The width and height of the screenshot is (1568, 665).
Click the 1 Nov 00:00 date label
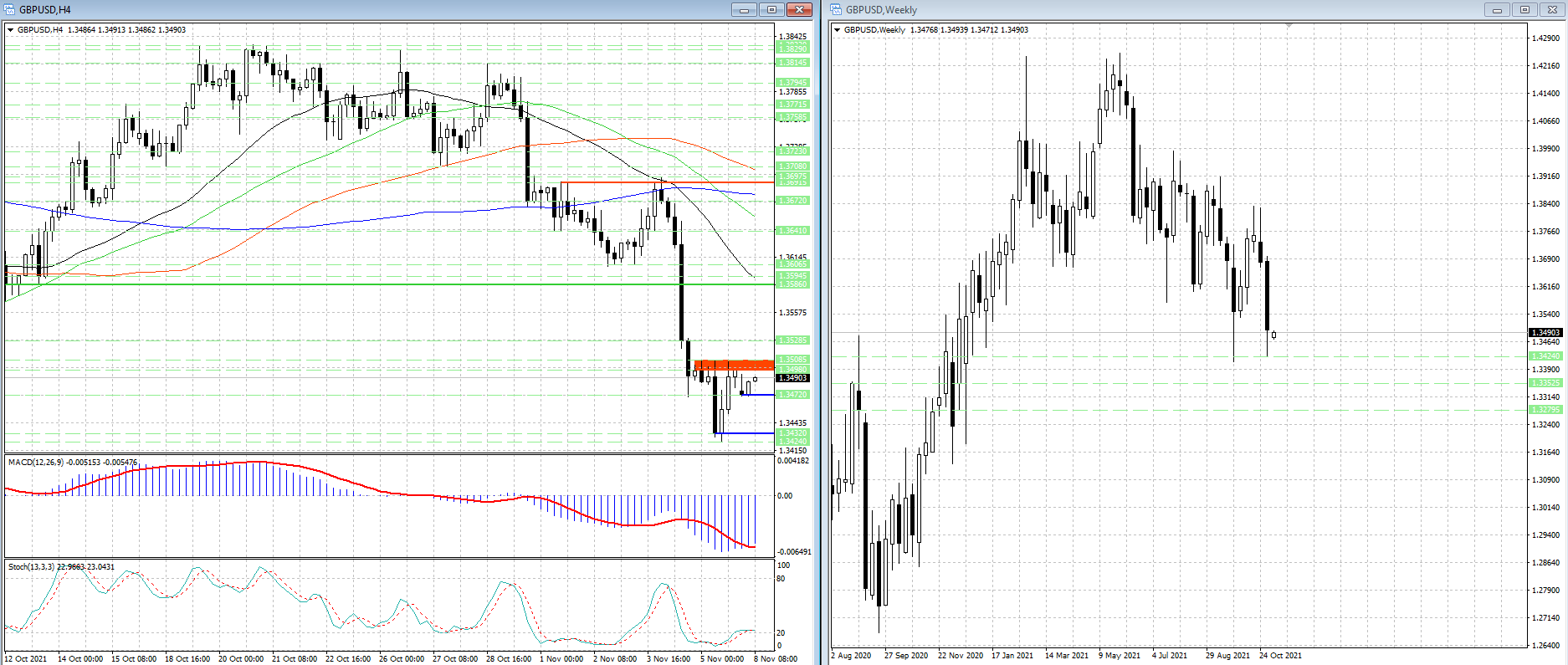pyautogui.click(x=561, y=659)
